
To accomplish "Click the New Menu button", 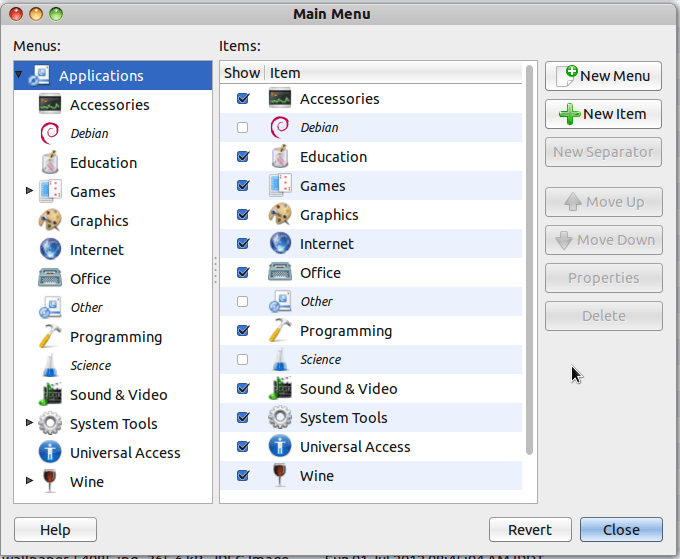I will point(603,75).
